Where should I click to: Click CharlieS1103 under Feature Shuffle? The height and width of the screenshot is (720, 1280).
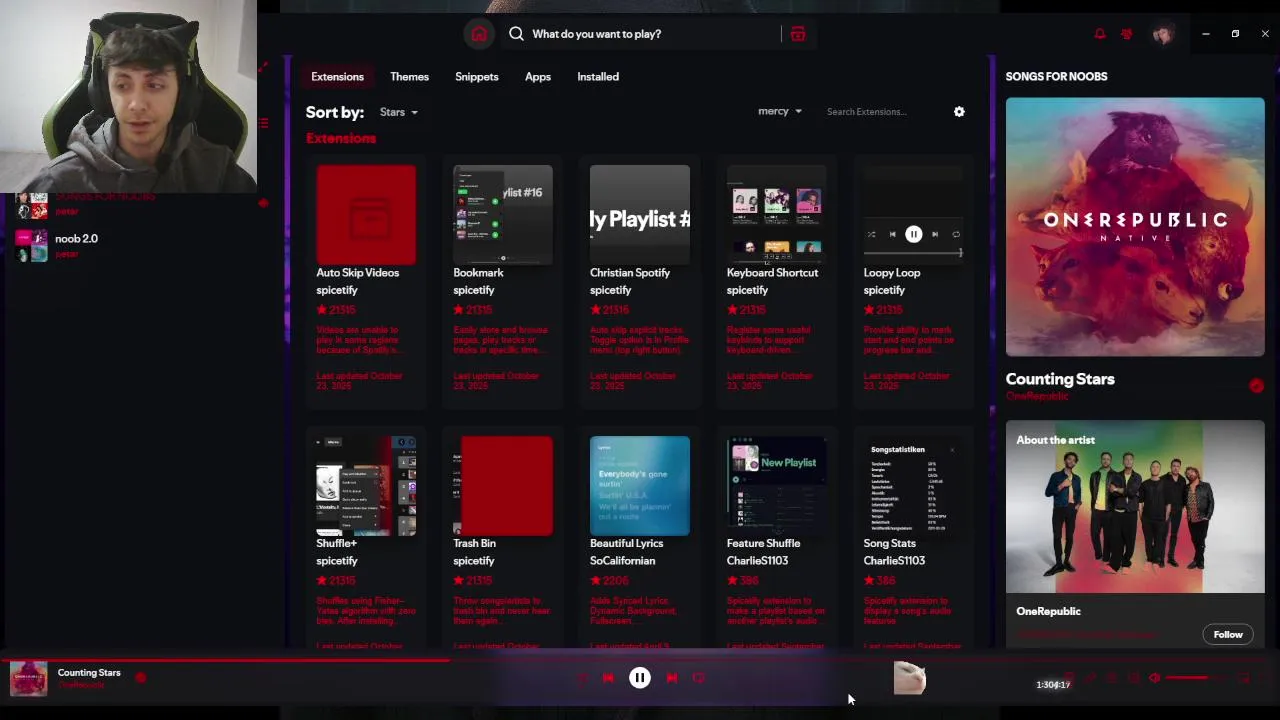coord(757,561)
